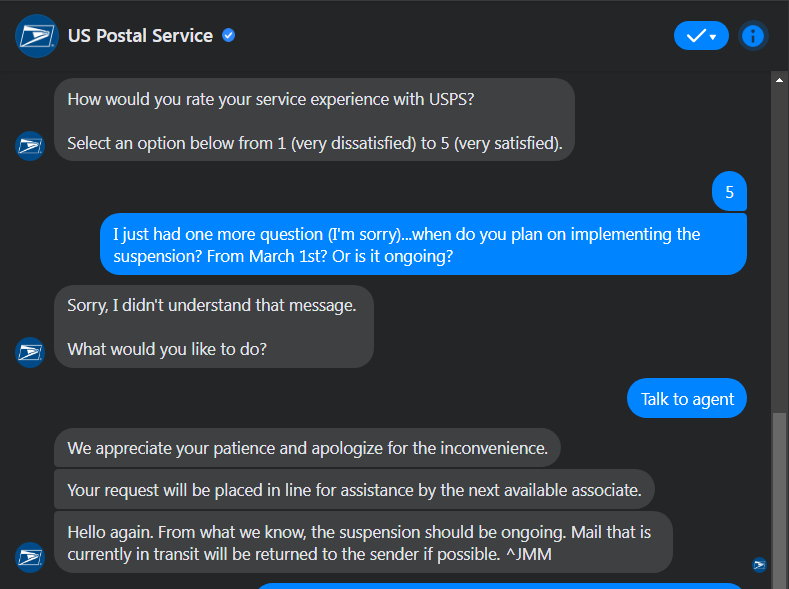789x589 pixels.
Task: Open the US Postal Service page name link
Action: tap(140, 36)
